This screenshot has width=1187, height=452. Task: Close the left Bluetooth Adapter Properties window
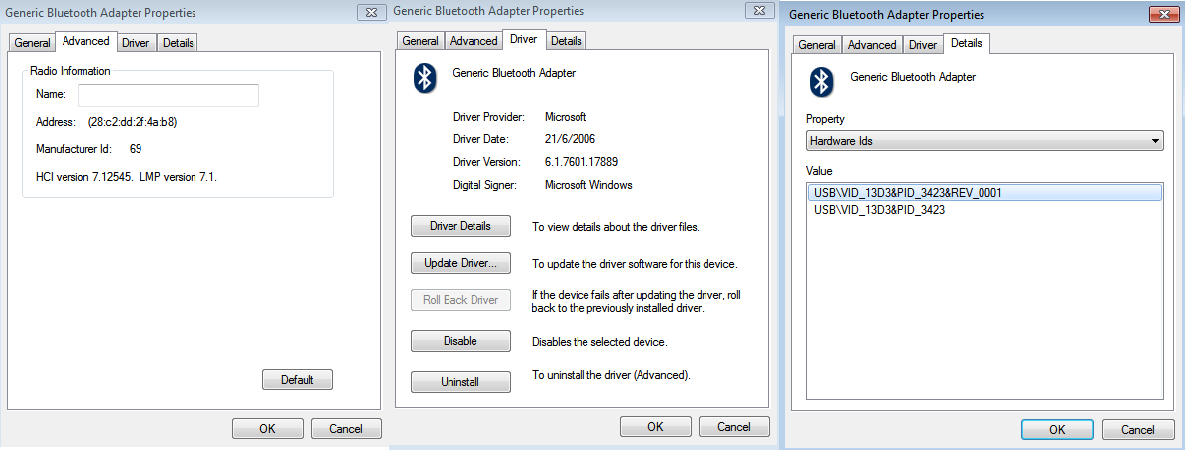(369, 13)
